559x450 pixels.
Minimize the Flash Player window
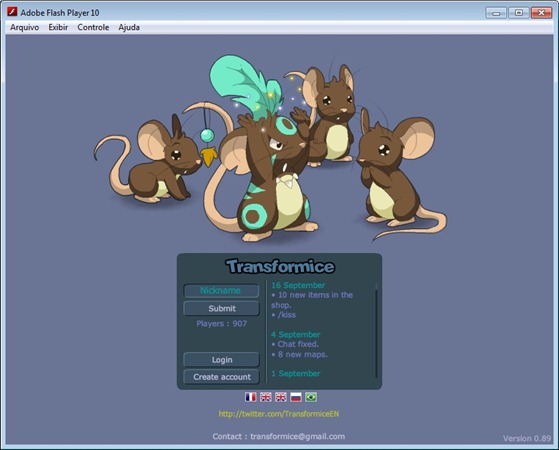pyautogui.click(x=496, y=13)
